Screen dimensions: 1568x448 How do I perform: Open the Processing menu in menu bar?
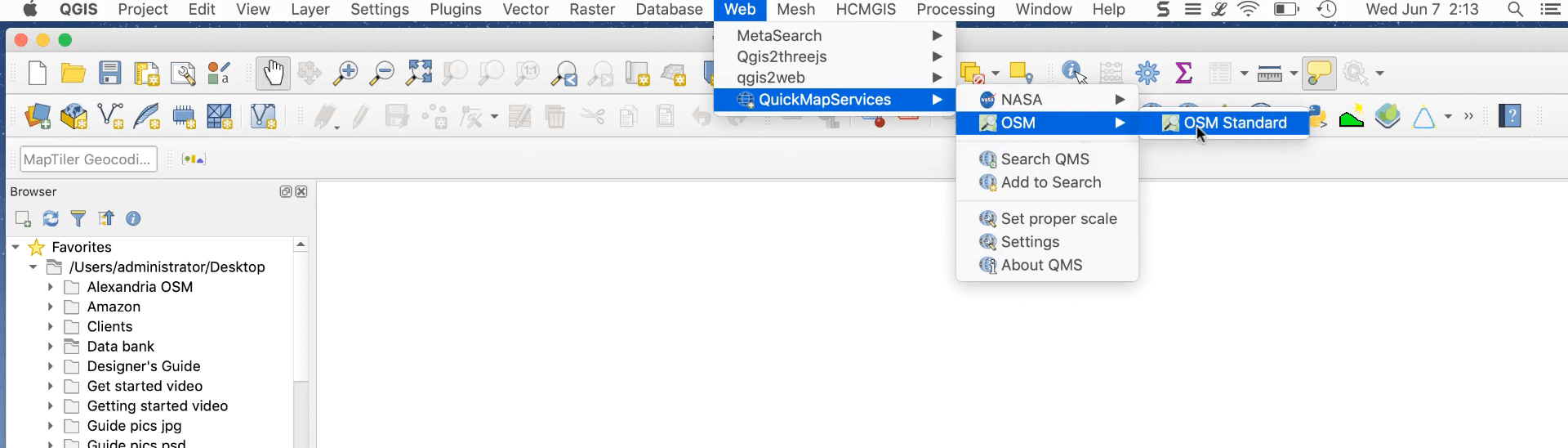[955, 10]
